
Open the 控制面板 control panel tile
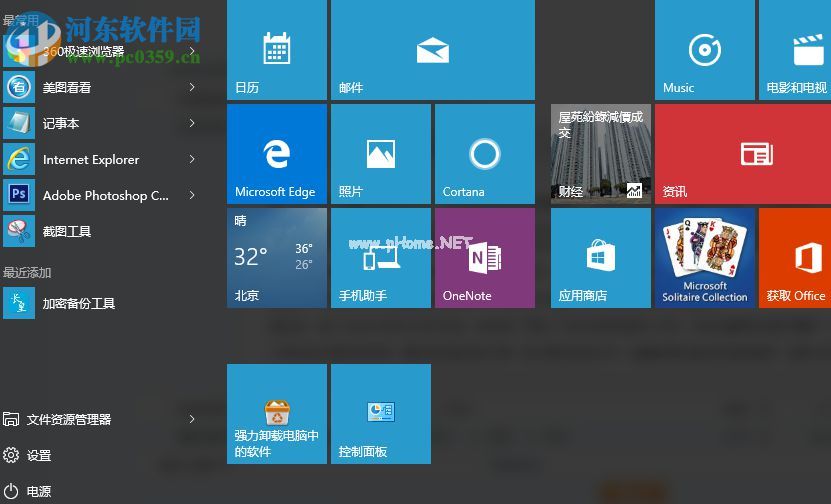click(x=381, y=414)
